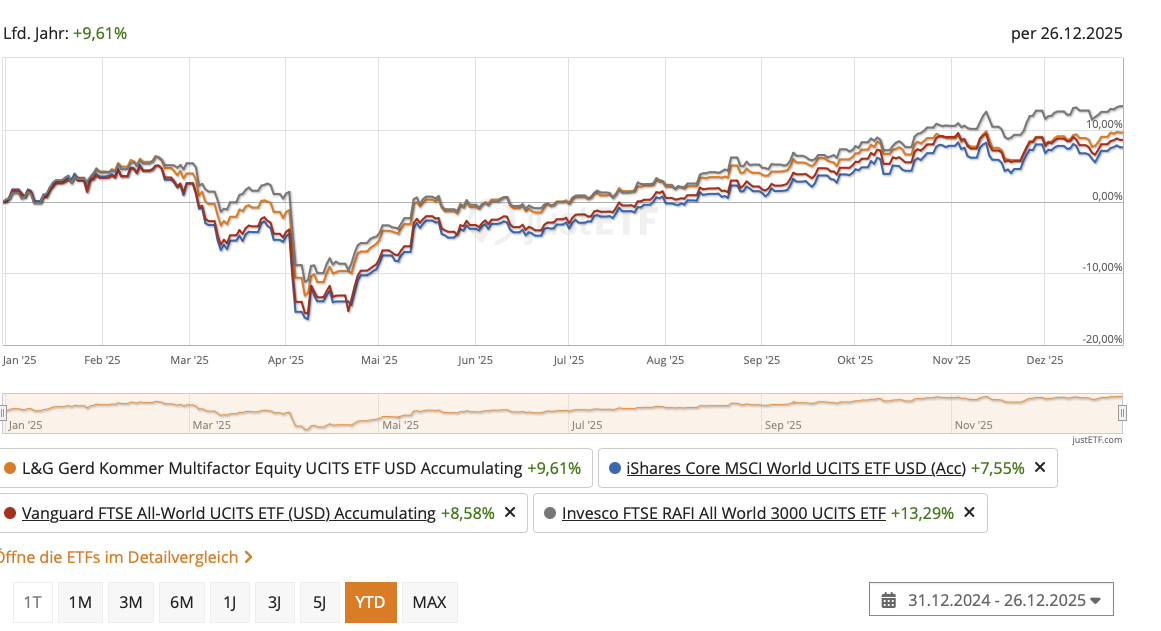Click left handle of chart range navigator

(x=3, y=412)
